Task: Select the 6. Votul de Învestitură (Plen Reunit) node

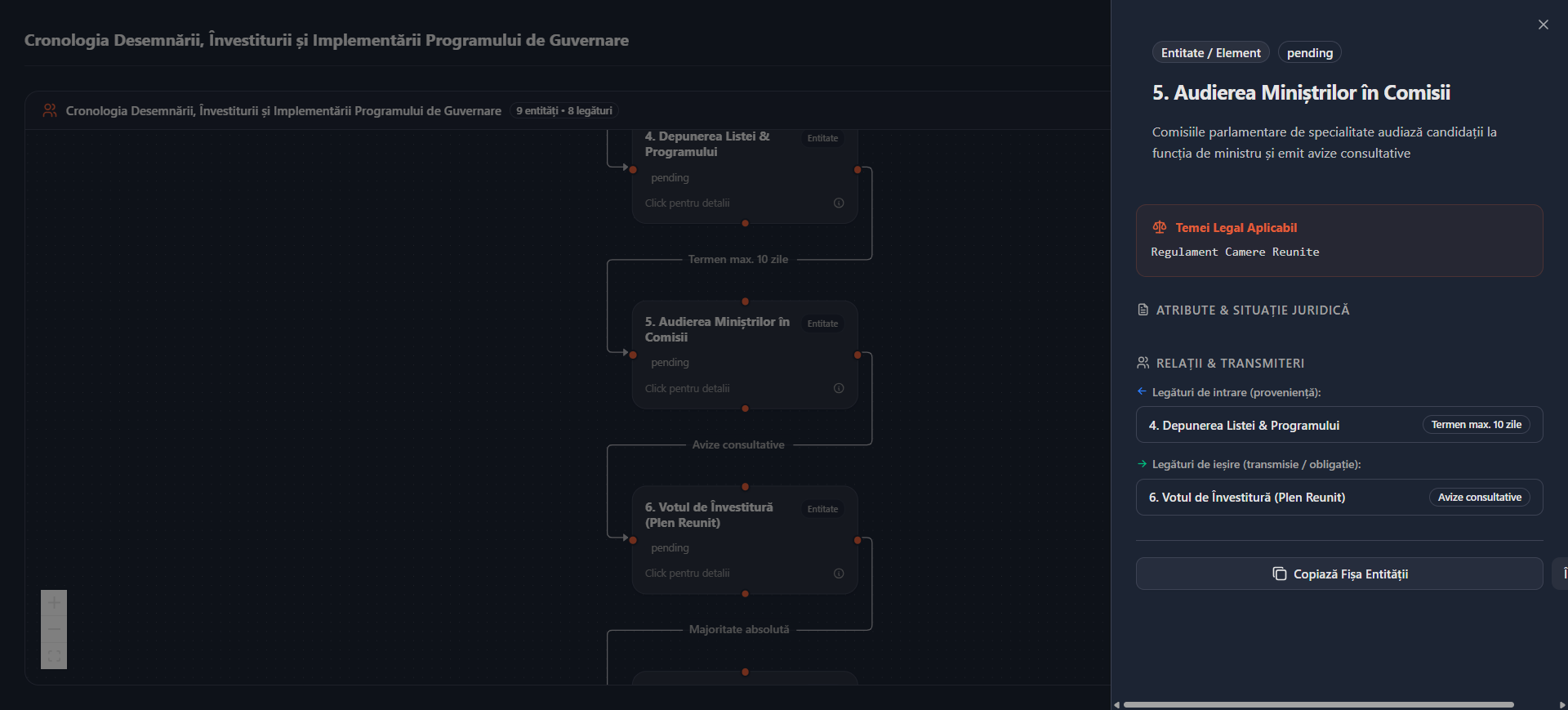Action: pos(745,540)
